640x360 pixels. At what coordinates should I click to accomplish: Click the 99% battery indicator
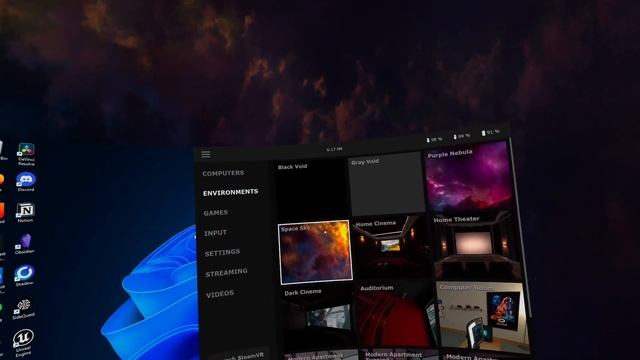point(462,136)
